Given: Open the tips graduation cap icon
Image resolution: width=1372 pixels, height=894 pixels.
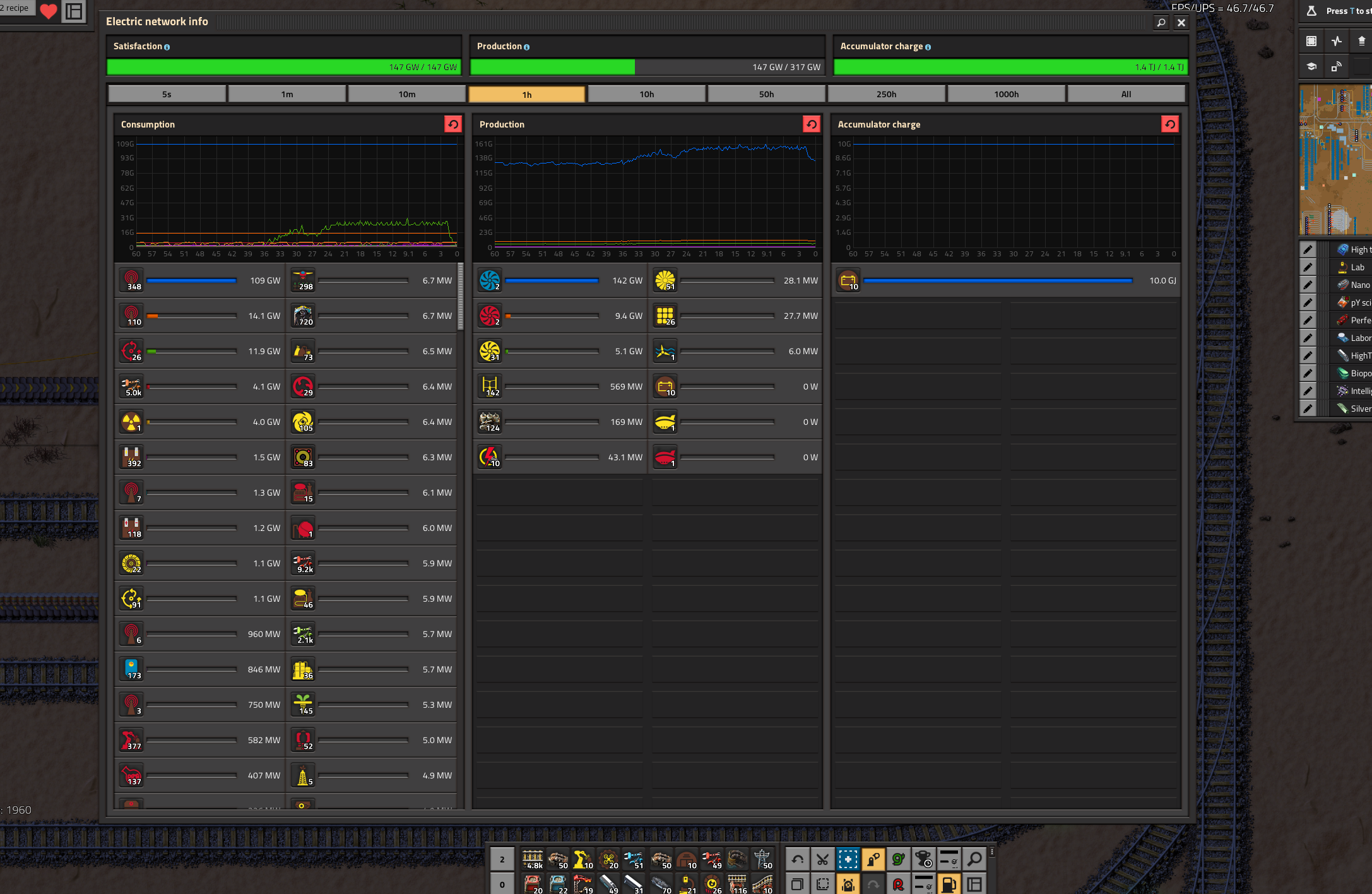Looking at the screenshot, I should coord(1311,66).
